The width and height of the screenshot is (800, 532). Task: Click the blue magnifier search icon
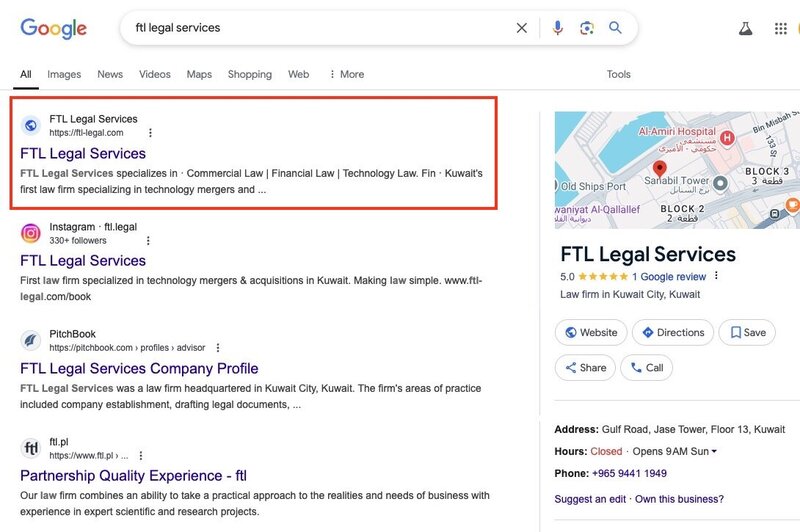615,28
